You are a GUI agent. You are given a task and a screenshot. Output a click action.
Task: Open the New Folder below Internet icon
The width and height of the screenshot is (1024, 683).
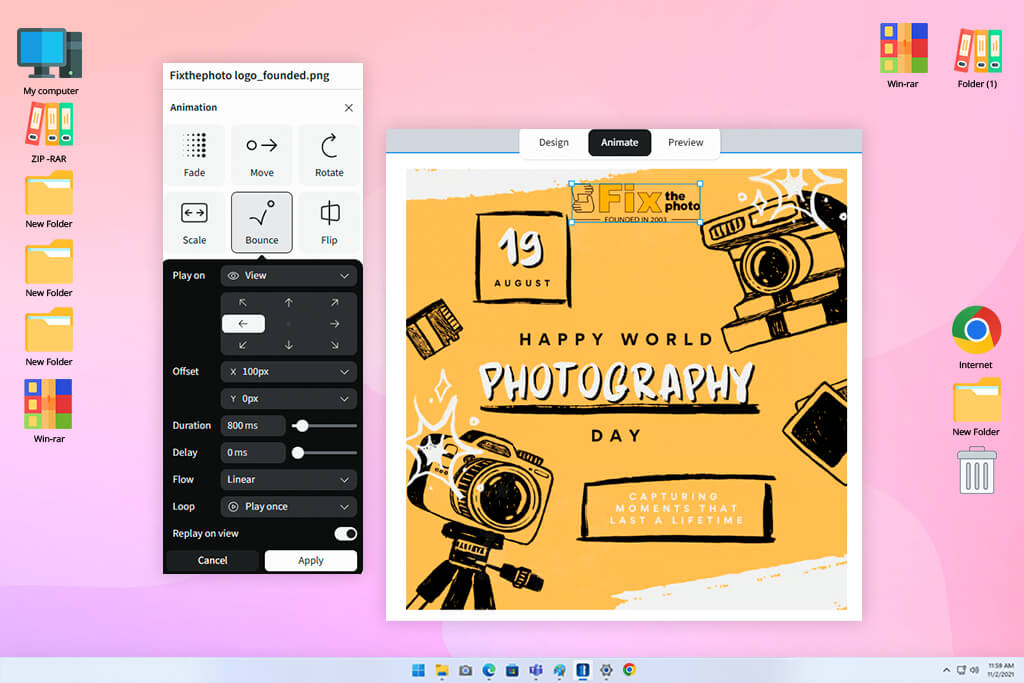click(x=976, y=407)
